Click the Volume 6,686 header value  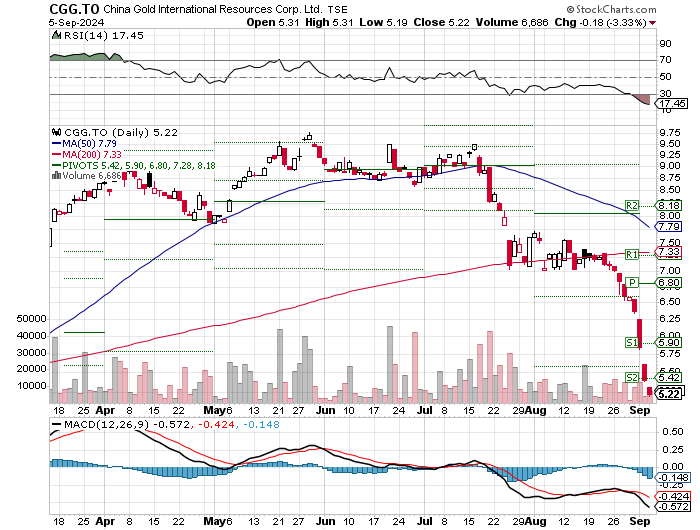point(512,22)
